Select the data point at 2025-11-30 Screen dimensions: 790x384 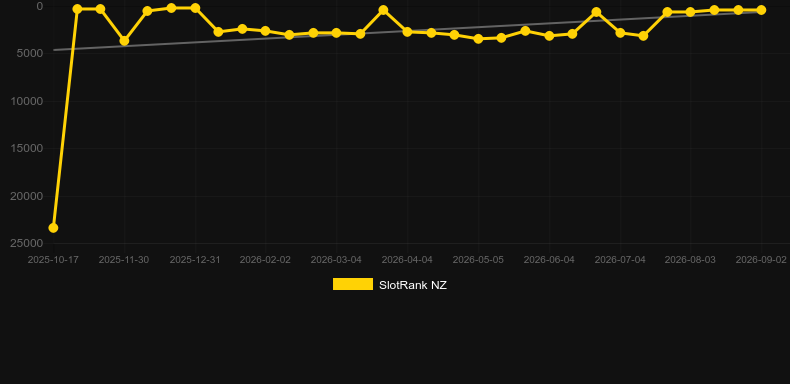coord(124,41)
